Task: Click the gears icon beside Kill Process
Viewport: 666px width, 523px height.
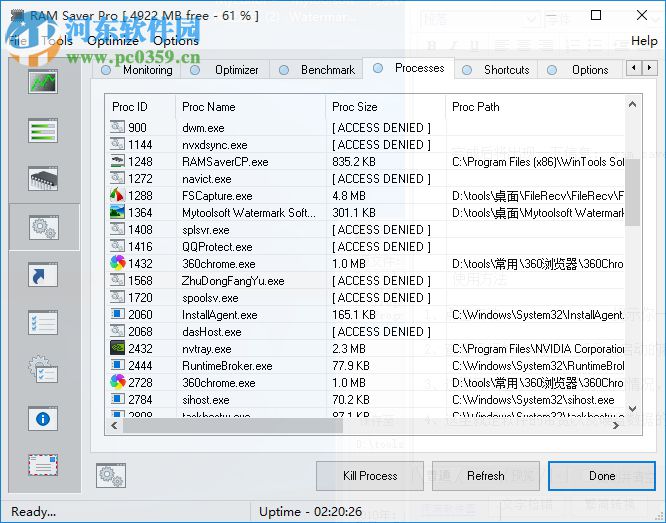Action: point(111,475)
